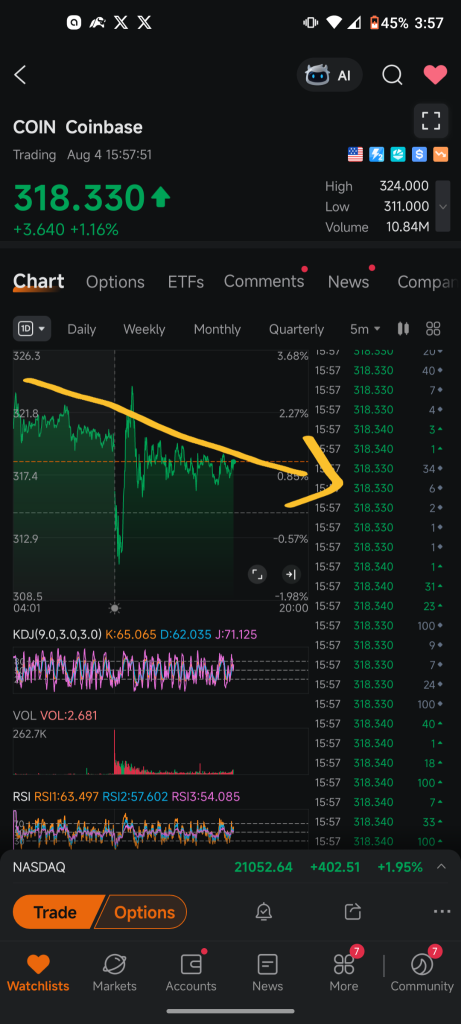Image resolution: width=461 pixels, height=1024 pixels.
Task: Tap the Volume value 10.84M
Action: click(x=407, y=227)
